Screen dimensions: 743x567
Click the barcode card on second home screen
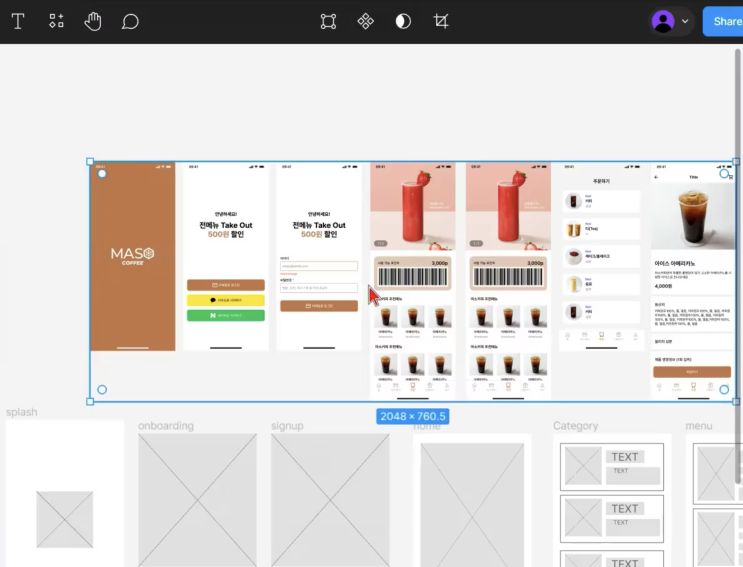coord(508,273)
